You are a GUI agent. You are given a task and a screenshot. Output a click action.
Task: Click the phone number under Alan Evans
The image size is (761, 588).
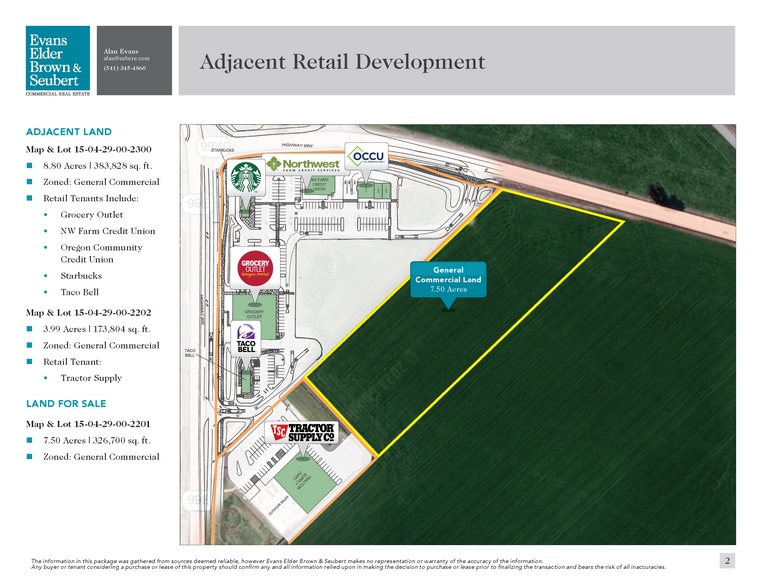tap(126, 69)
